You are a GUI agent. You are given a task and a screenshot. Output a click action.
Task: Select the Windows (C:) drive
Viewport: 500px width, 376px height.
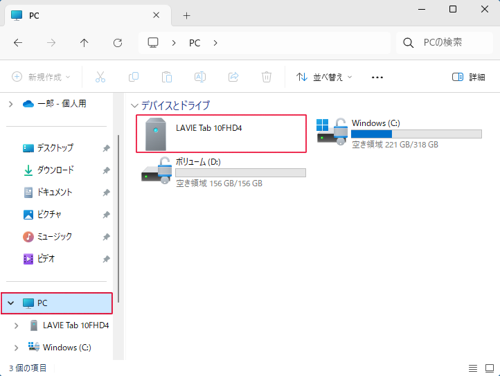coord(399,134)
